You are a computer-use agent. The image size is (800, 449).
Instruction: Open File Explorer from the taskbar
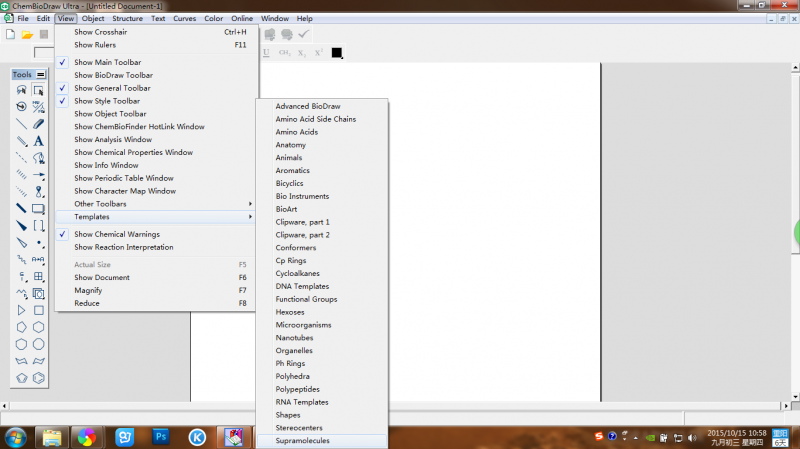click(x=52, y=437)
